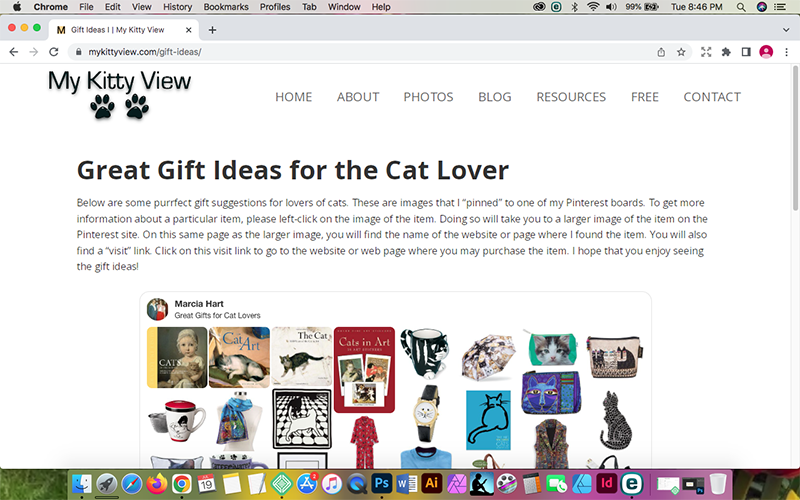Expand the tab search chevron

785,30
